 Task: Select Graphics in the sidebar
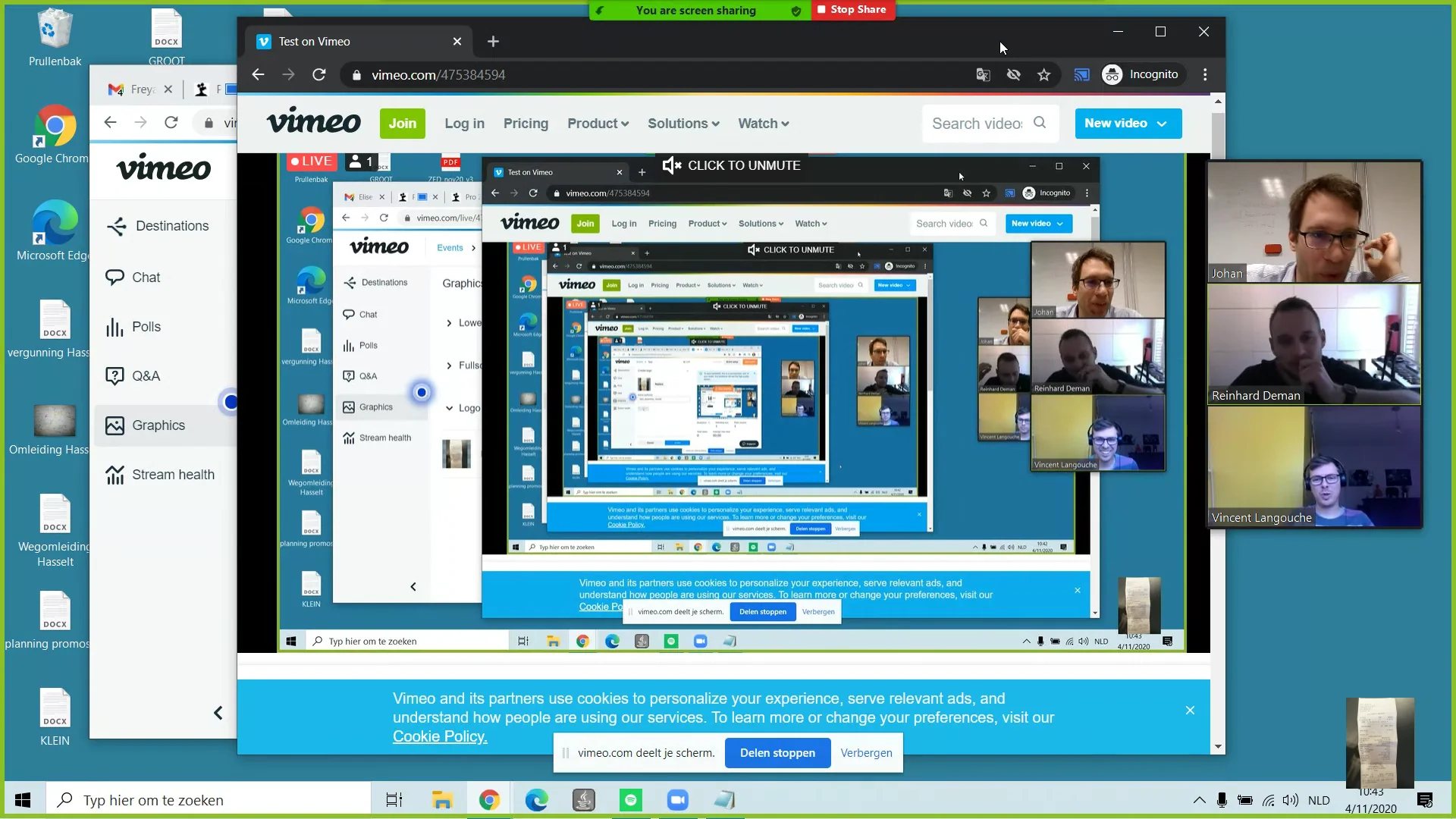pos(145,425)
